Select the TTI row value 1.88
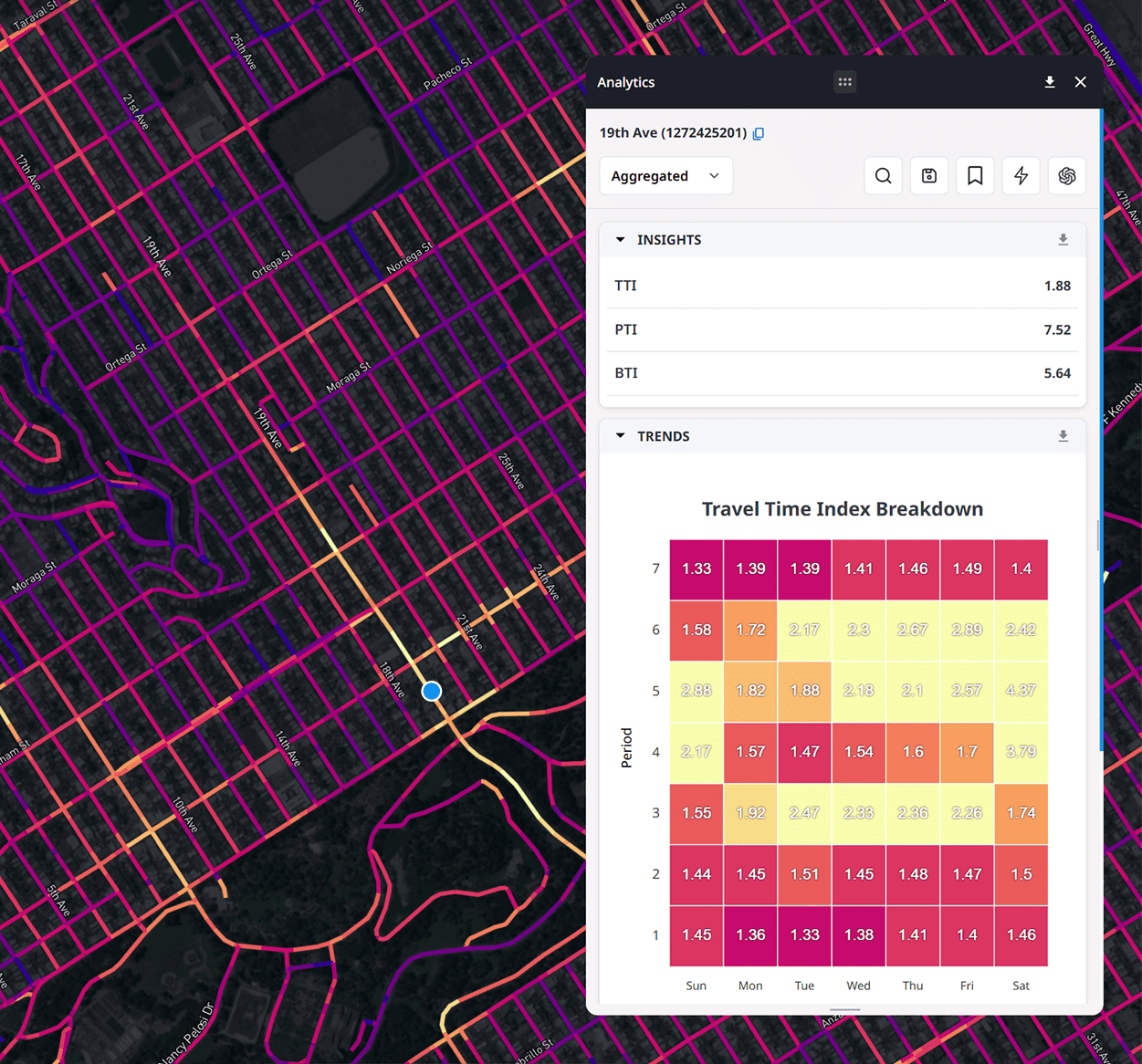The width and height of the screenshot is (1142, 1064). pos(1057,286)
